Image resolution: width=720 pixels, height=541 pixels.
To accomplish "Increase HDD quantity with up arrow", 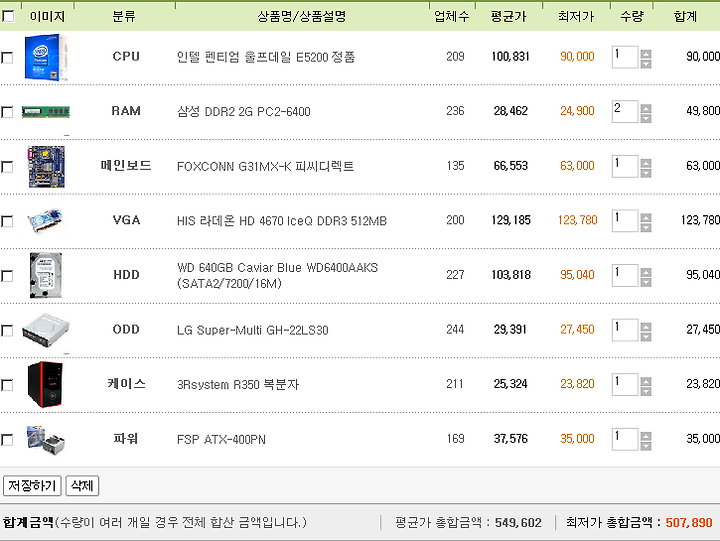I will point(646,272).
